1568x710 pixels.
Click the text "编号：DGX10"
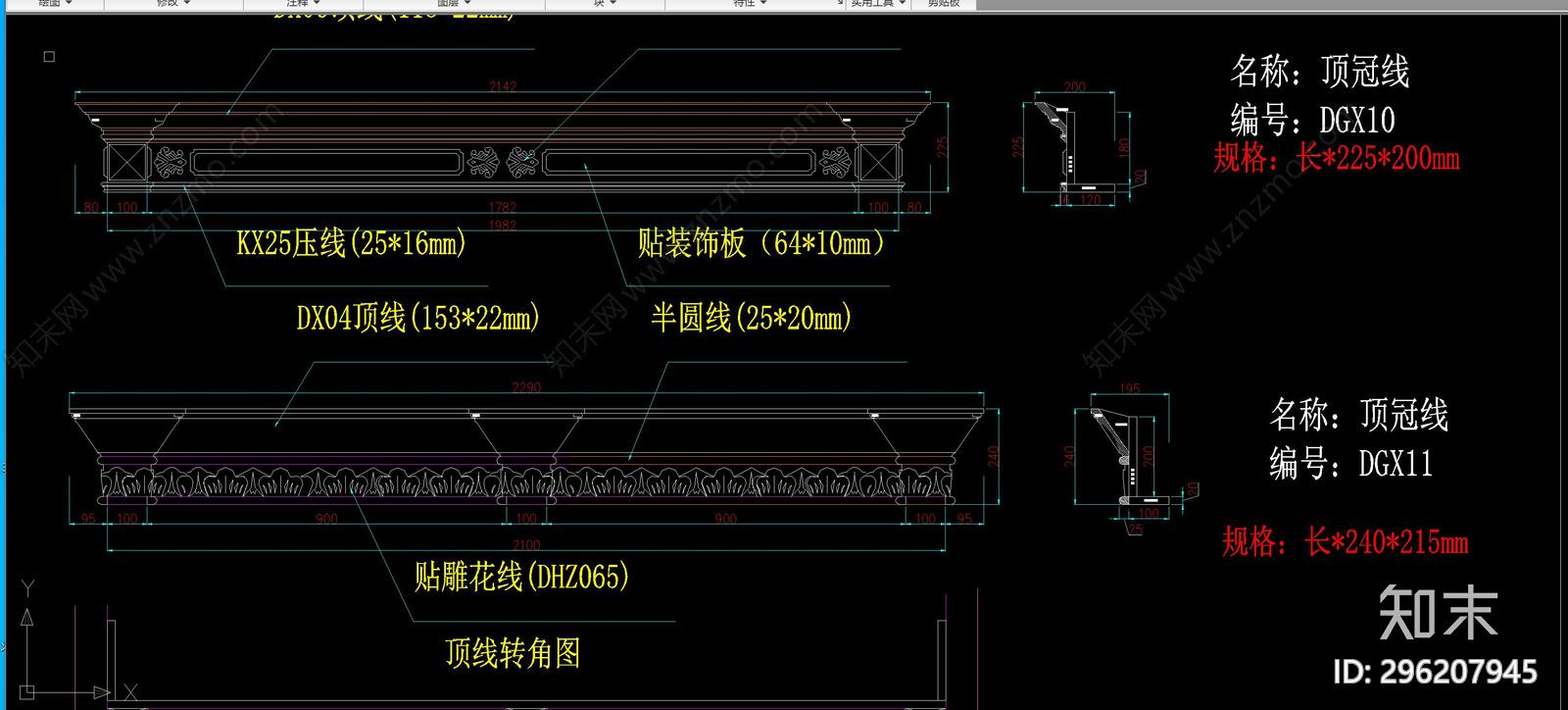point(1312,121)
